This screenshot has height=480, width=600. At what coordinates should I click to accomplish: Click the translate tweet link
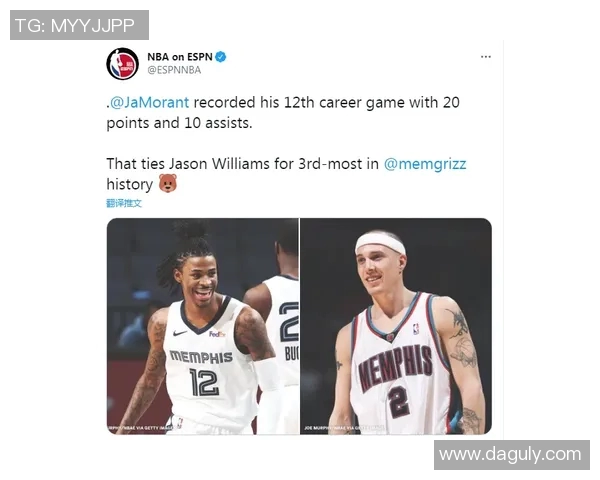124,203
